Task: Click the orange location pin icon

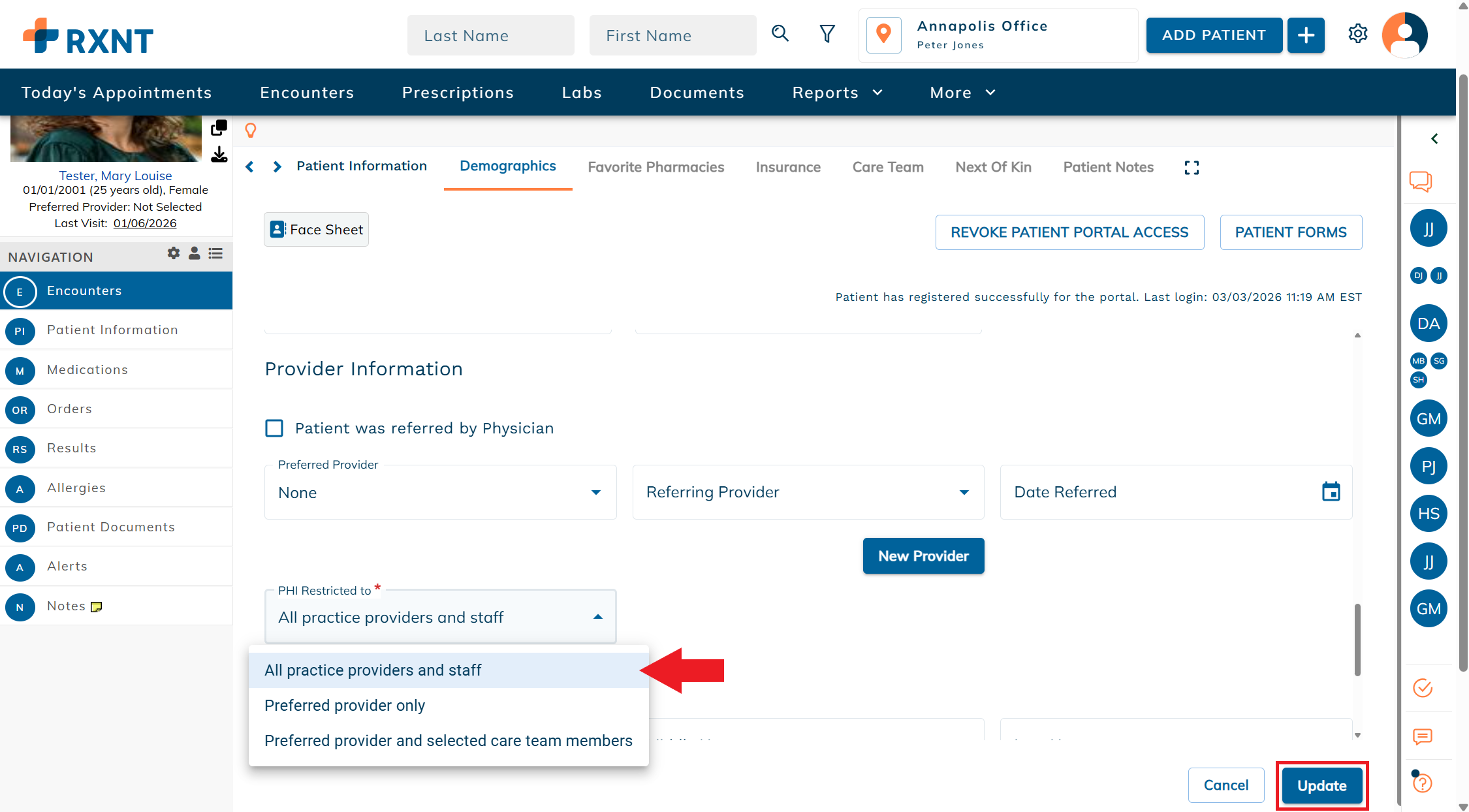Action: (x=883, y=35)
